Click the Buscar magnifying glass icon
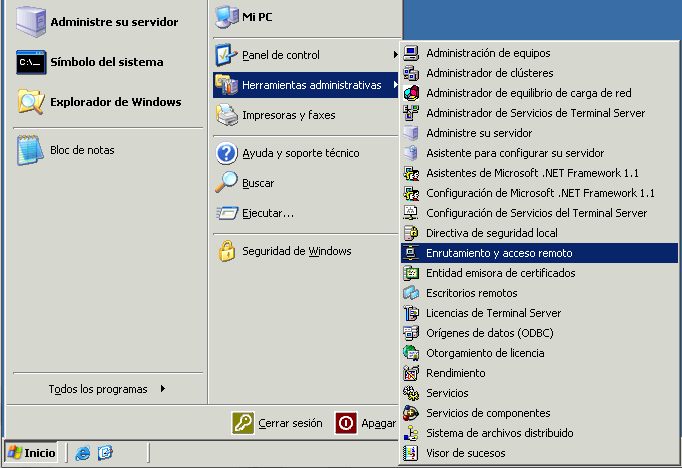Image resolution: width=682 pixels, height=468 pixels. pyautogui.click(x=227, y=183)
